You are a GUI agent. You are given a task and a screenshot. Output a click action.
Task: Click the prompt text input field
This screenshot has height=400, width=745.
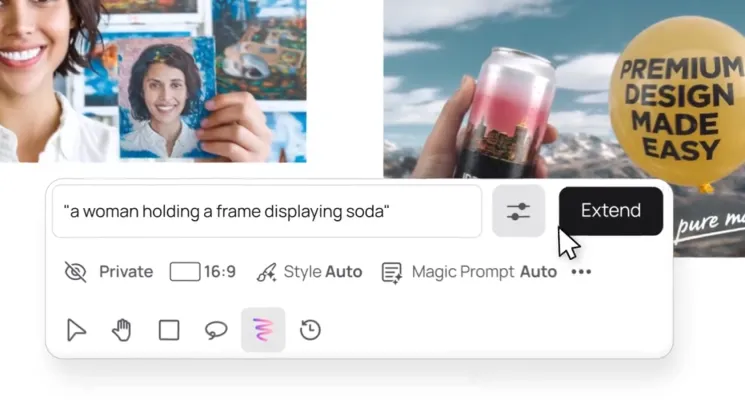(x=266, y=211)
